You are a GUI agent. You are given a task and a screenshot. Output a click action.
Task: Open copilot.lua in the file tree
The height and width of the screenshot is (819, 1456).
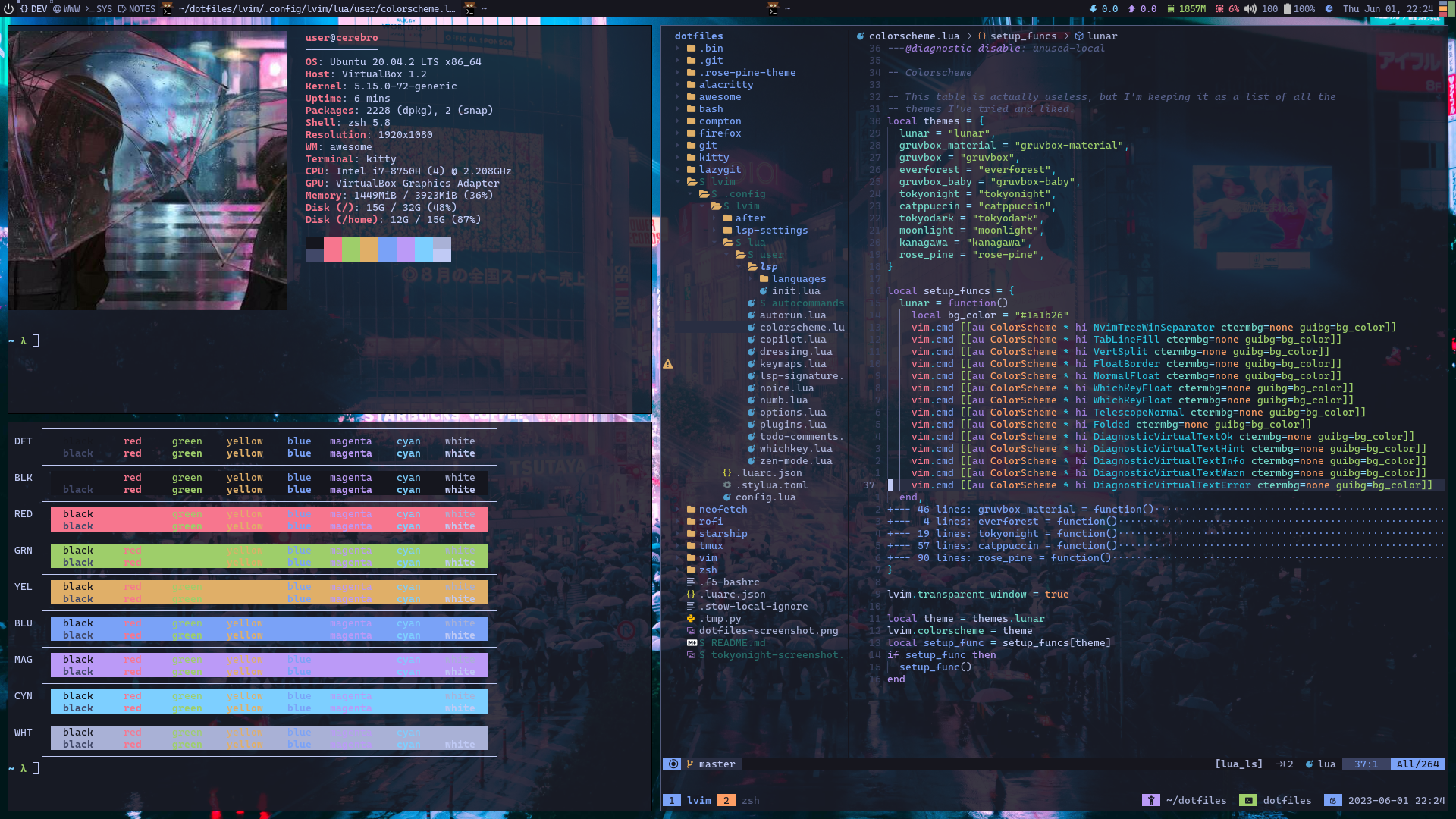tap(786, 340)
